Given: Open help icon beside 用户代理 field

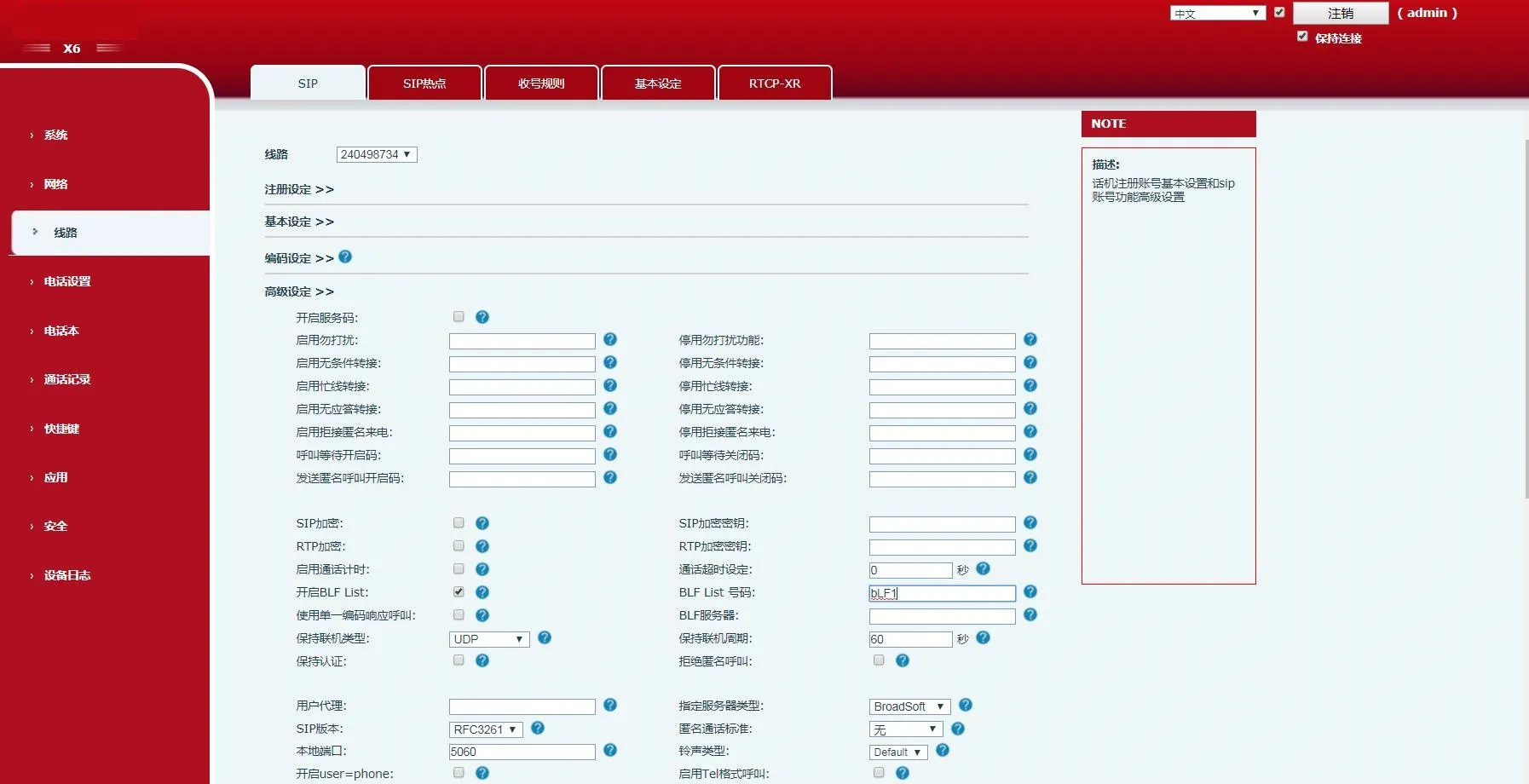Looking at the screenshot, I should coord(610,706).
